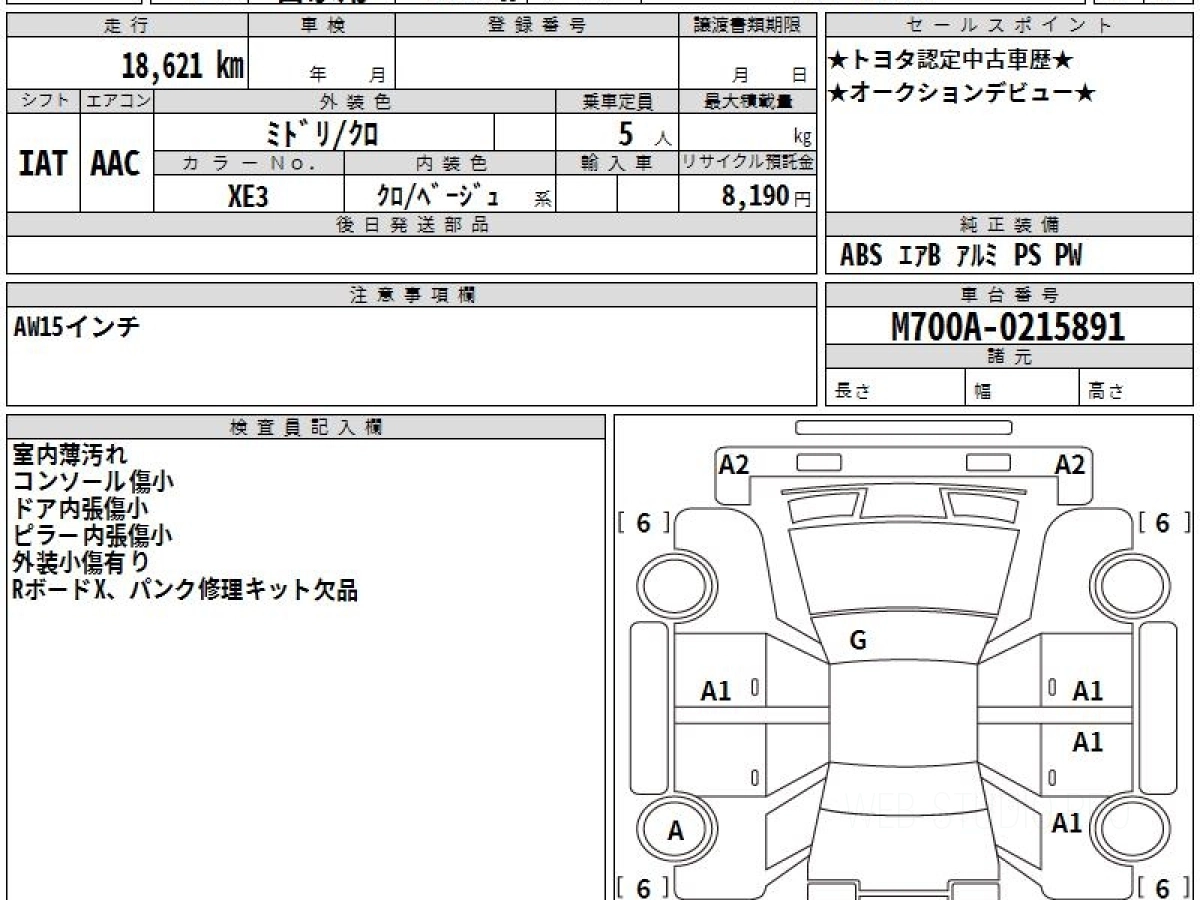Viewport: 1200px width, 900px height.
Task: Select the A mark inside the wheel circle
Action: [676, 830]
